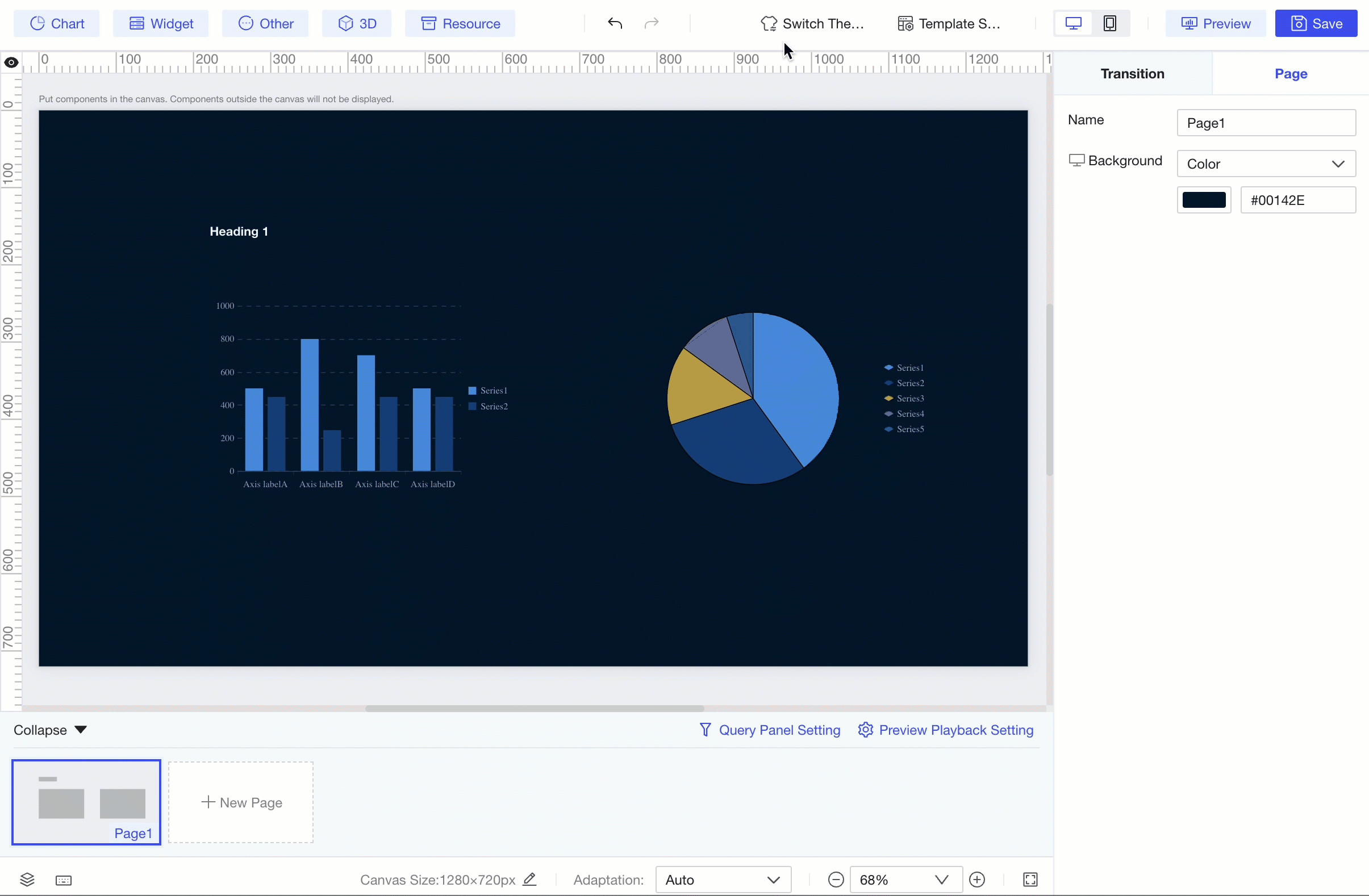Image resolution: width=1369 pixels, height=896 pixels.
Task: Open the Resource menu
Action: pyautogui.click(x=460, y=24)
